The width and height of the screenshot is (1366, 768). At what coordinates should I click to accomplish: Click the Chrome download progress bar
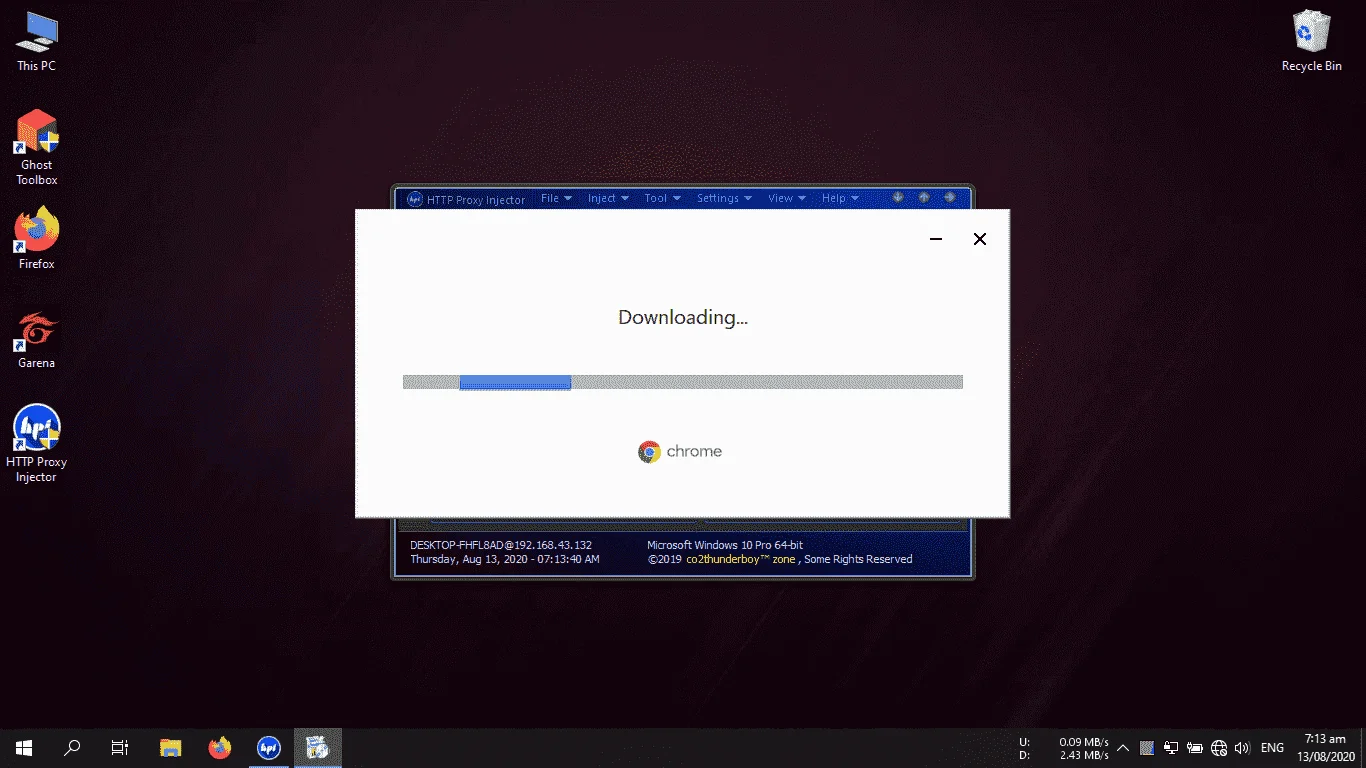click(x=683, y=382)
